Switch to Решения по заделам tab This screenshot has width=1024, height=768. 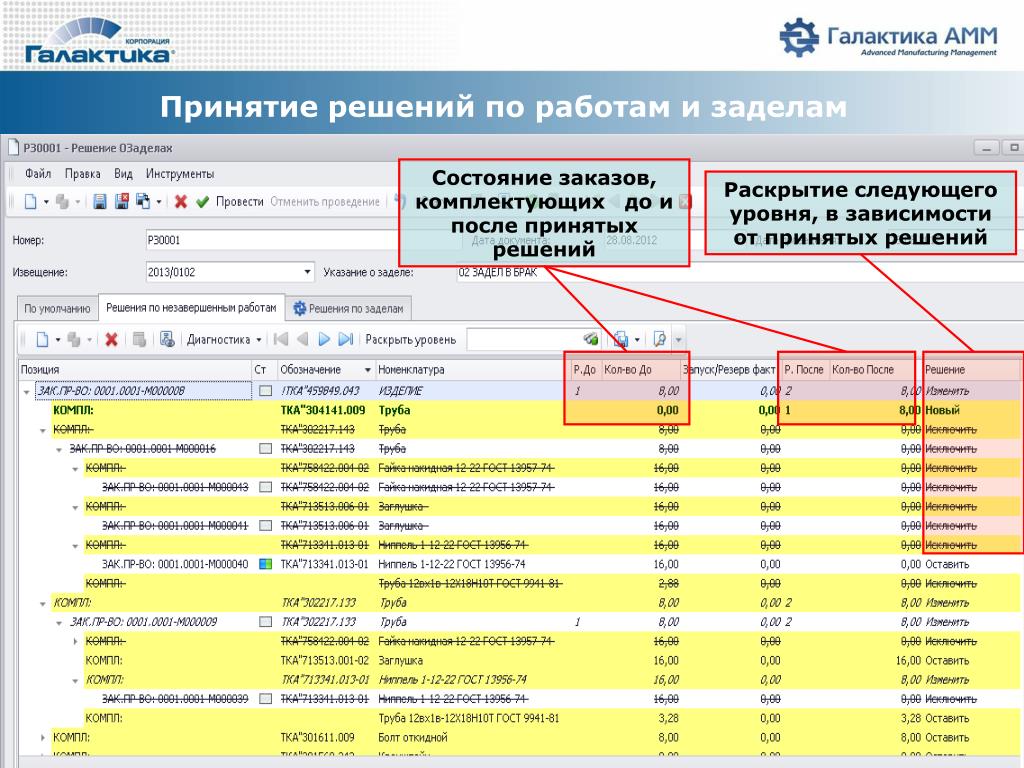(348, 309)
